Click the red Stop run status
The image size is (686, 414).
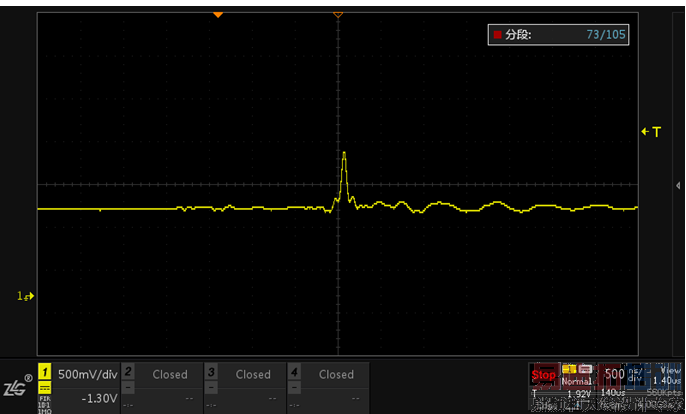(x=543, y=375)
